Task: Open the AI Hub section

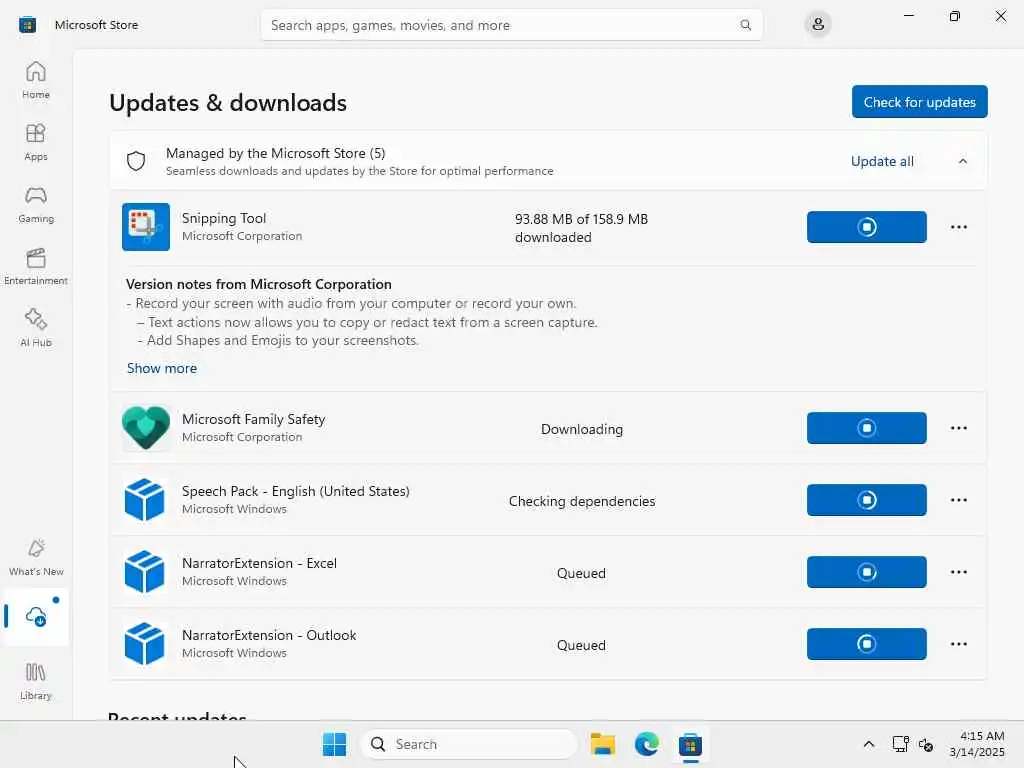Action: pyautogui.click(x=36, y=328)
